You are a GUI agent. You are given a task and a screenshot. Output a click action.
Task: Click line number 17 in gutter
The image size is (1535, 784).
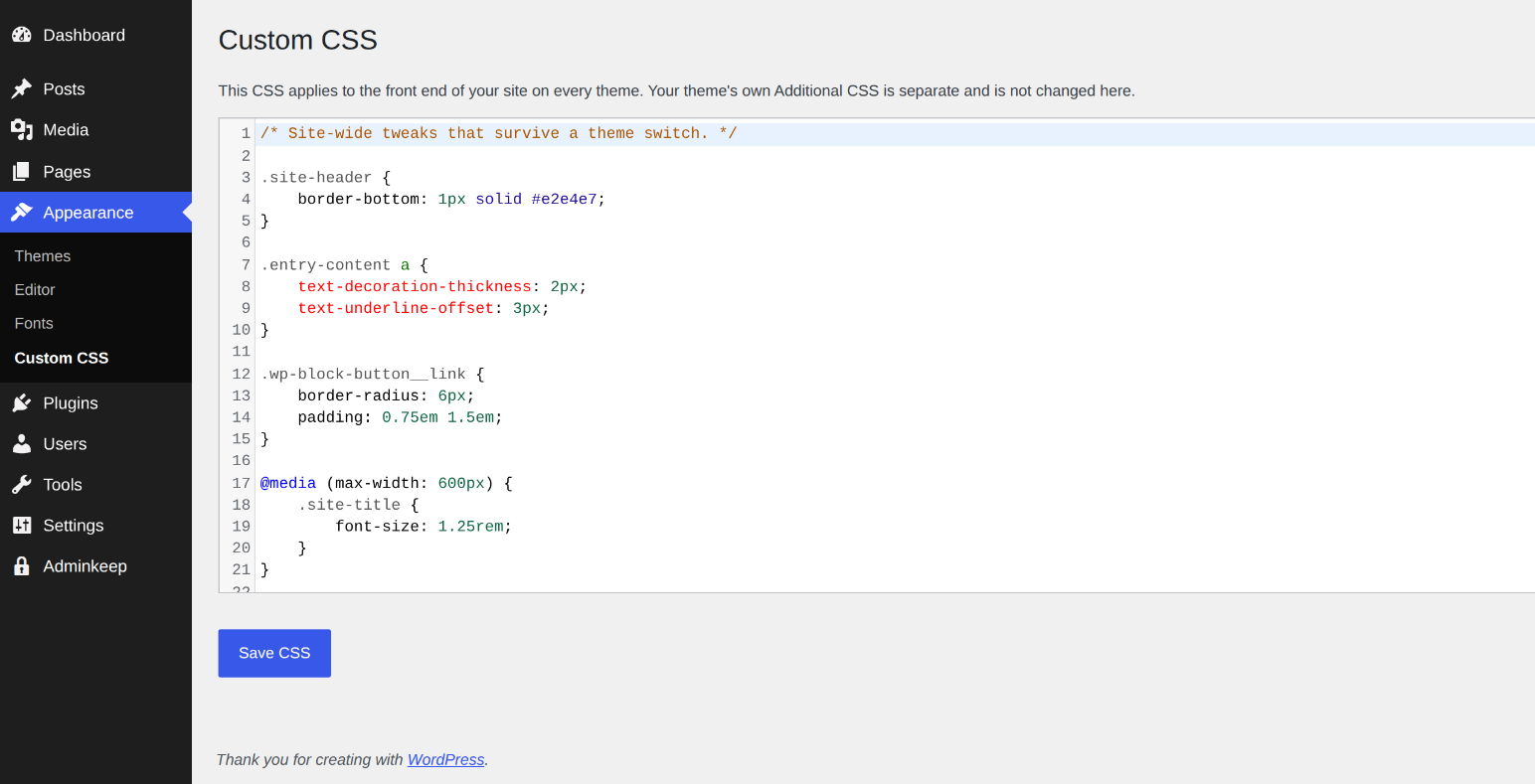click(241, 483)
